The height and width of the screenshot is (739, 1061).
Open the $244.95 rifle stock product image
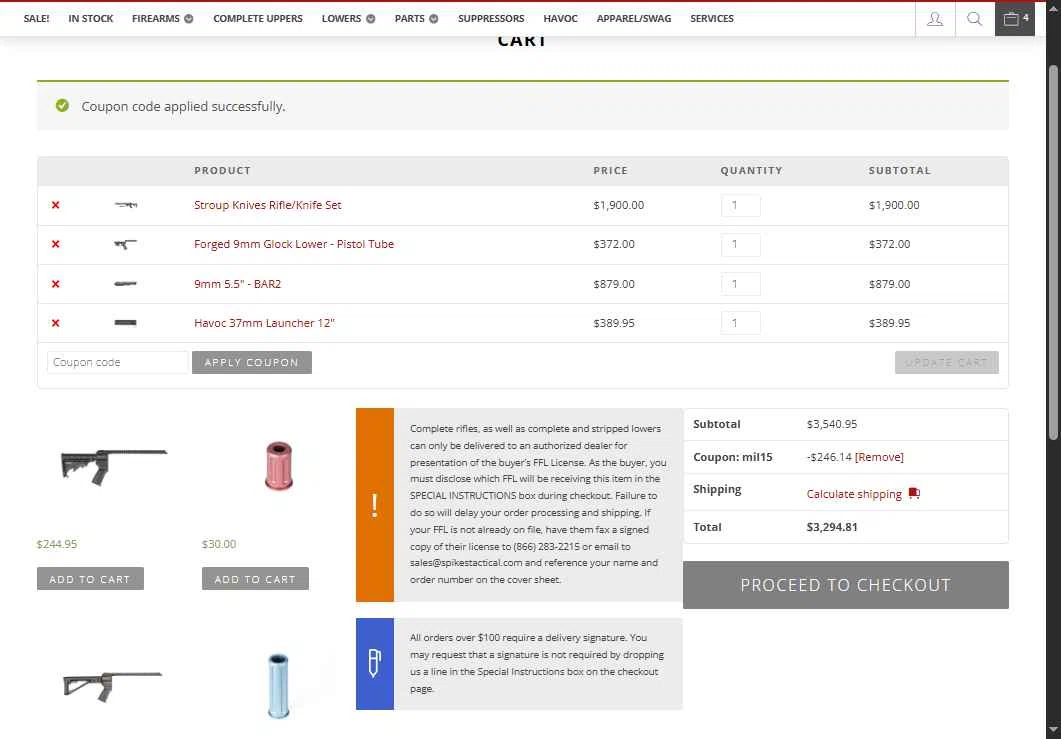tap(113, 466)
